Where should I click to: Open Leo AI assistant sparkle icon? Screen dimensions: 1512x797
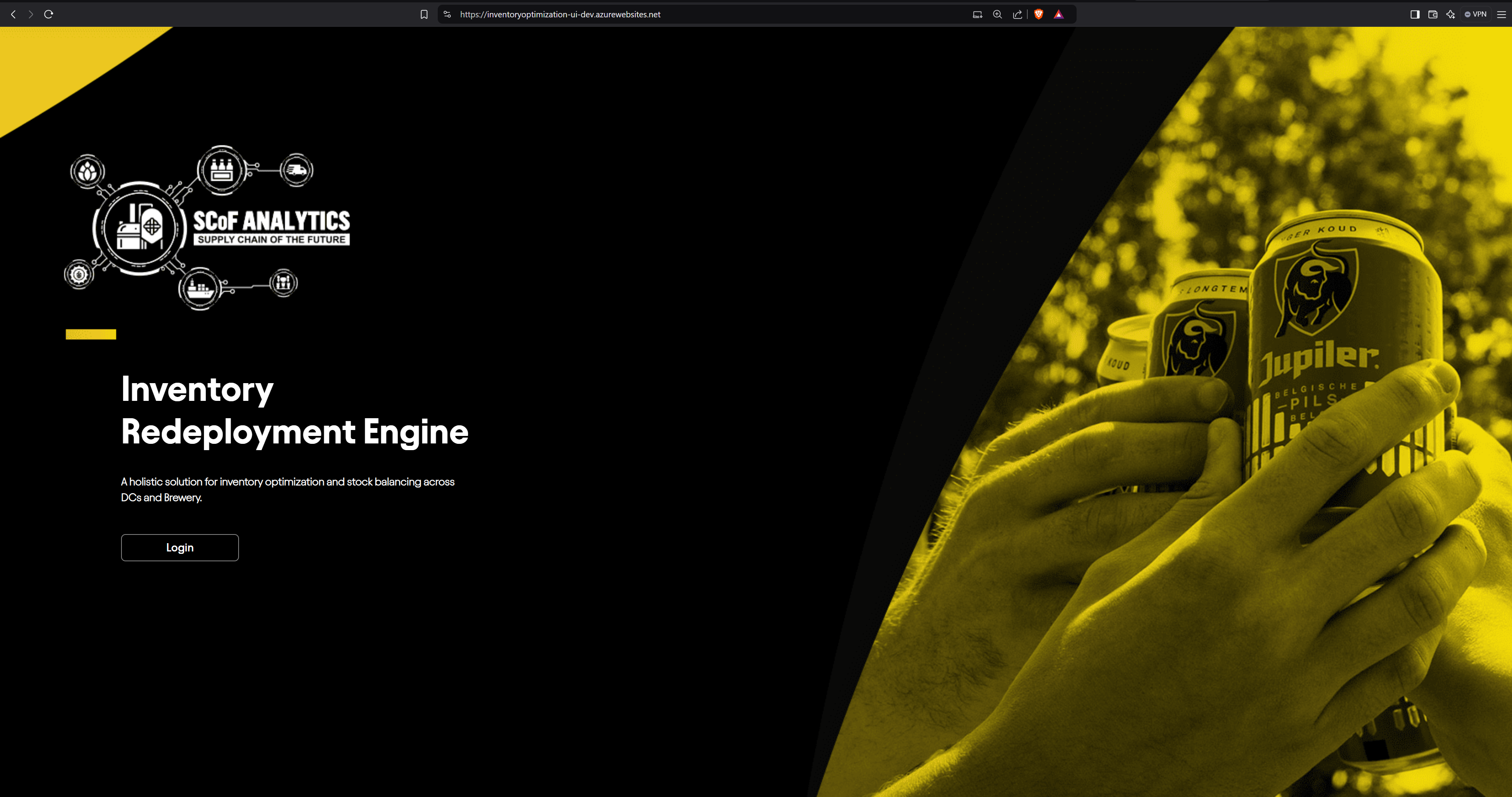click(1450, 14)
